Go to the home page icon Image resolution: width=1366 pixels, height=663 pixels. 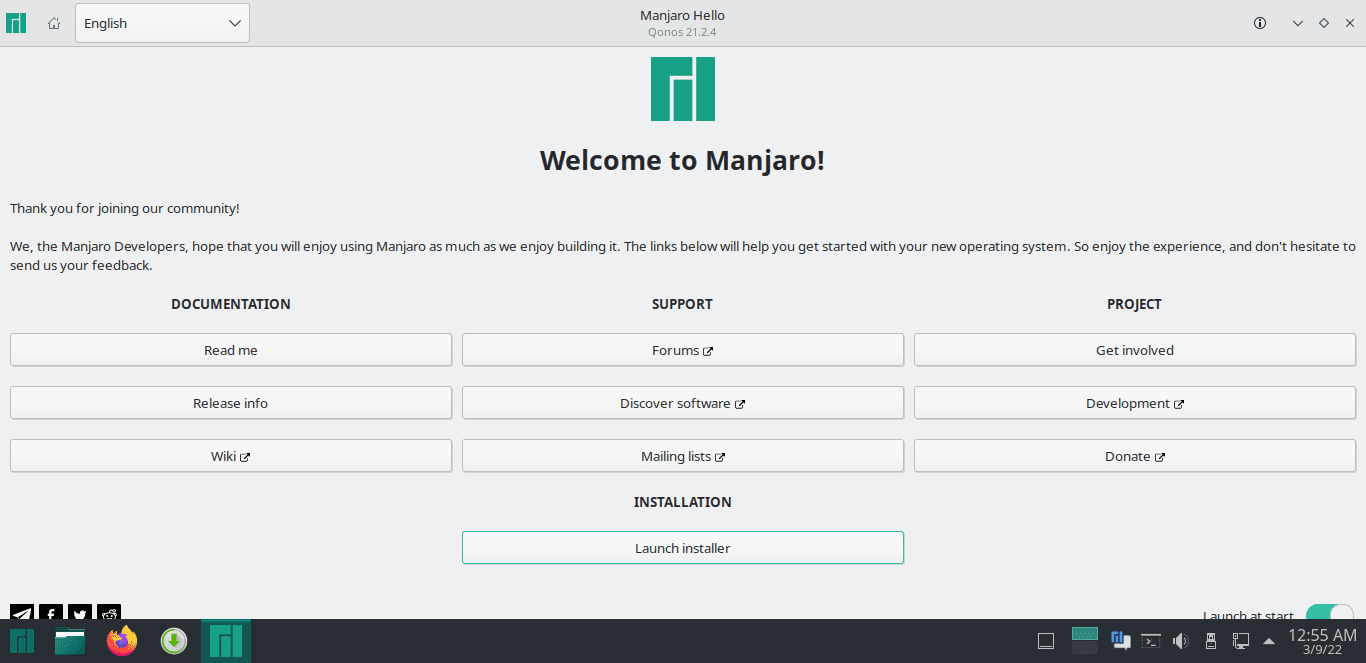(54, 23)
